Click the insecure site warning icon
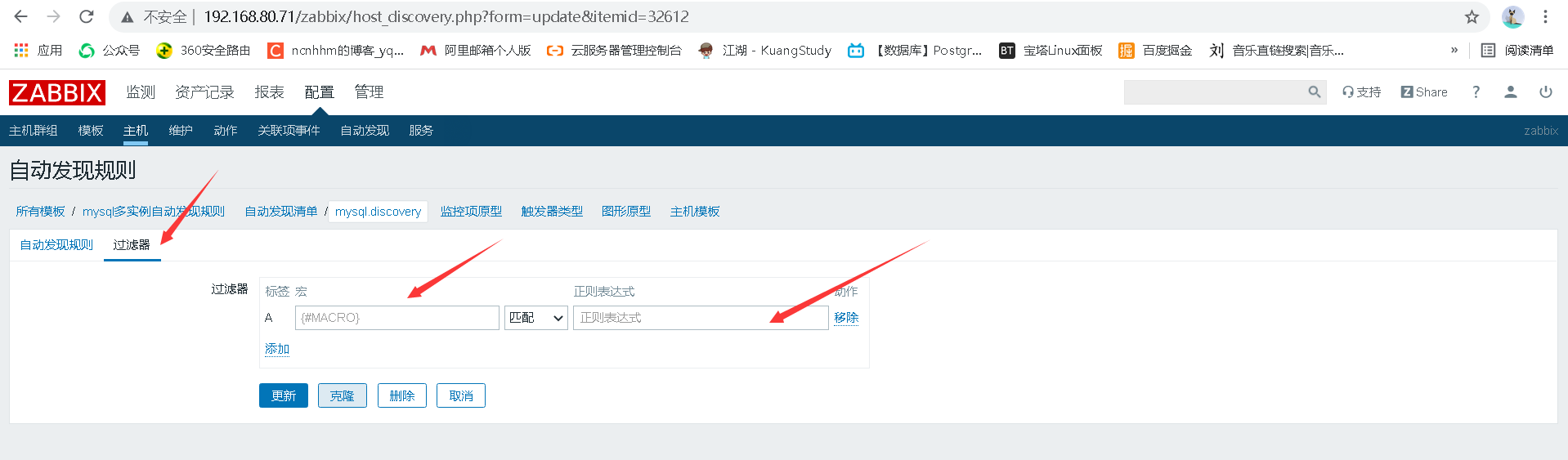The height and width of the screenshot is (460, 1568). pyautogui.click(x=128, y=17)
